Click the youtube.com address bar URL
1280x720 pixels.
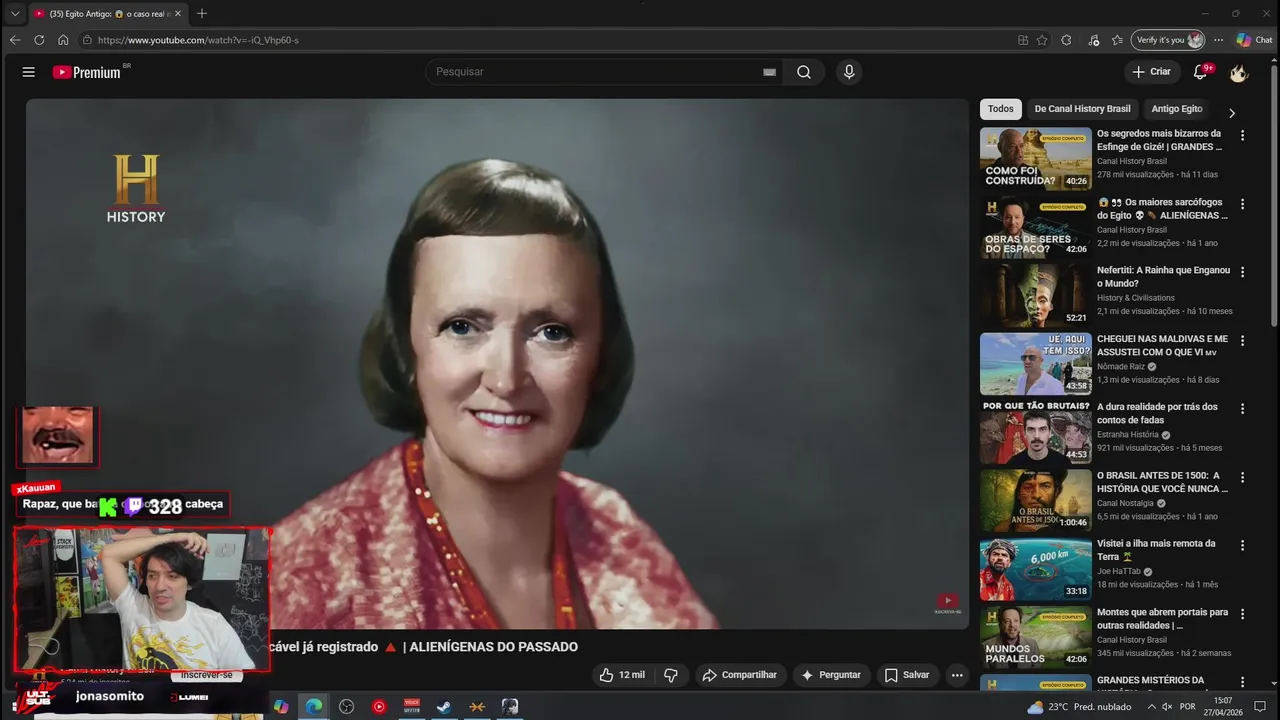(198, 40)
